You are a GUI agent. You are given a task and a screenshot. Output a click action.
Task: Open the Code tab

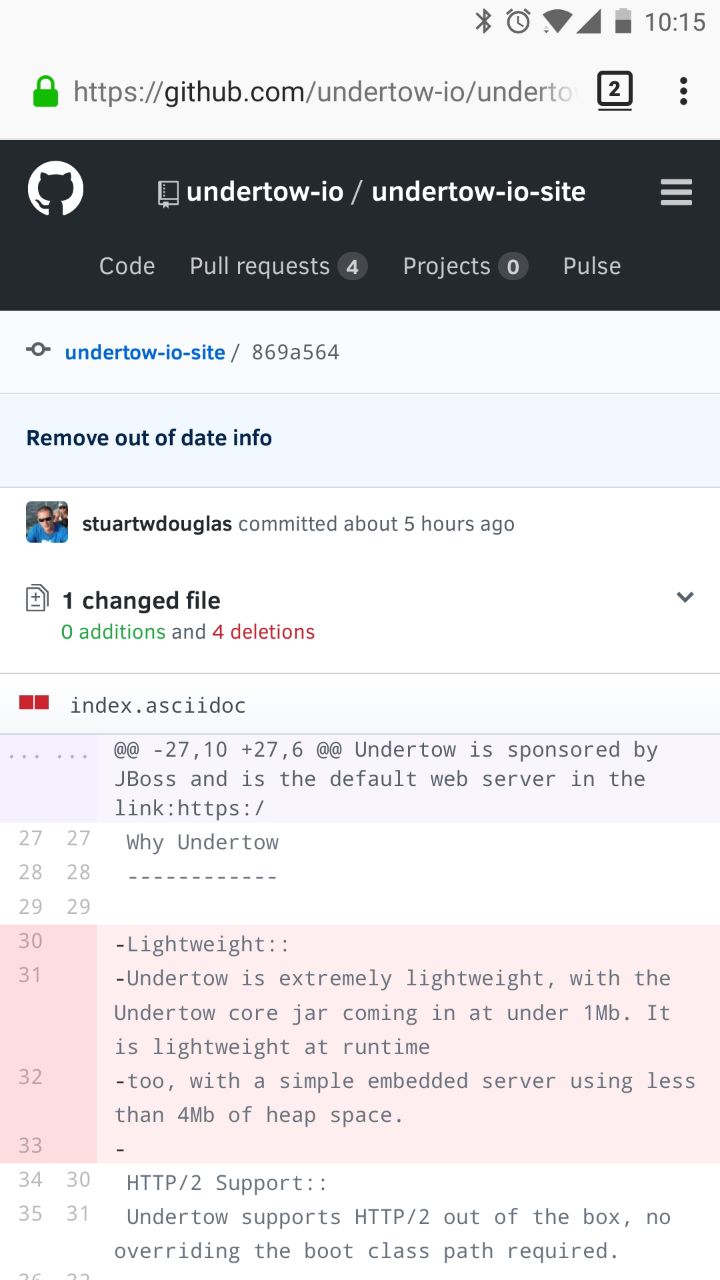click(127, 266)
